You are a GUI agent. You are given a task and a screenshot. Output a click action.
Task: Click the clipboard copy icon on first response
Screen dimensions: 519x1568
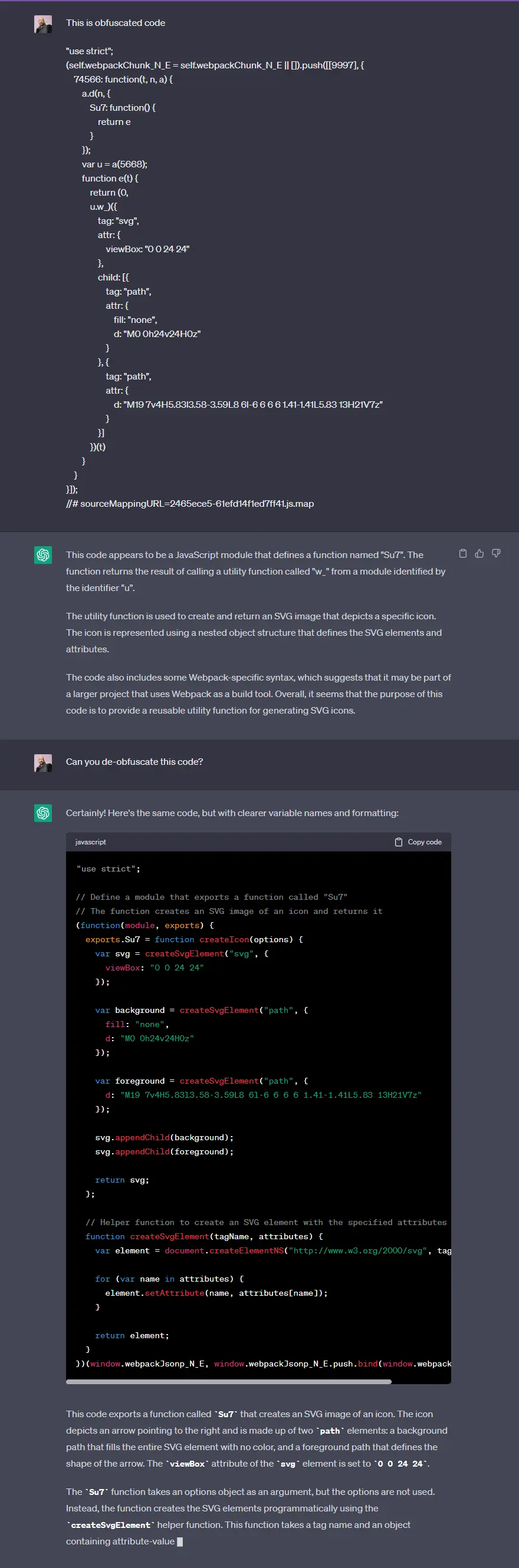click(462, 553)
